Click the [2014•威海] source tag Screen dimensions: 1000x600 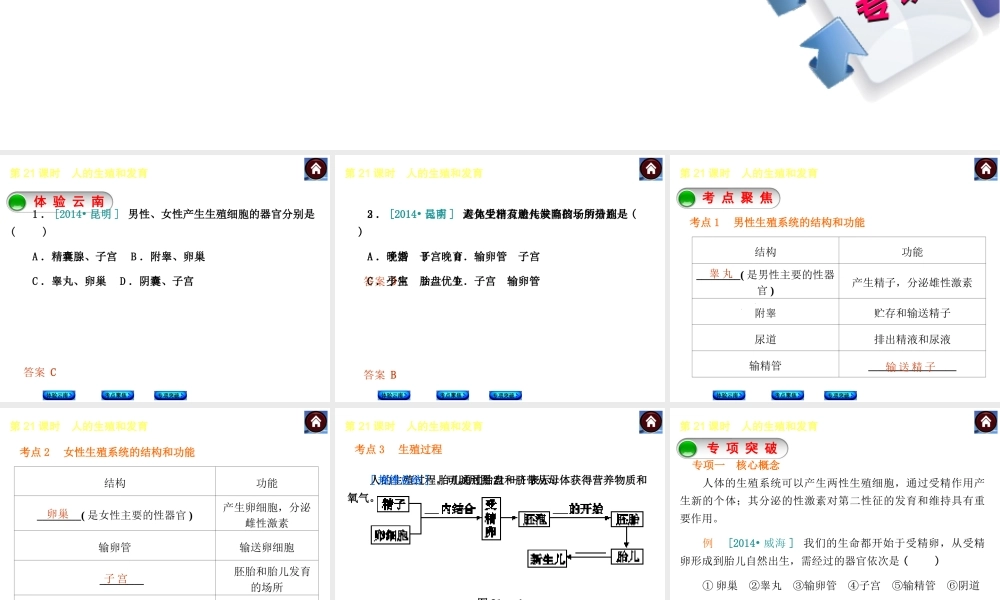click(761, 543)
